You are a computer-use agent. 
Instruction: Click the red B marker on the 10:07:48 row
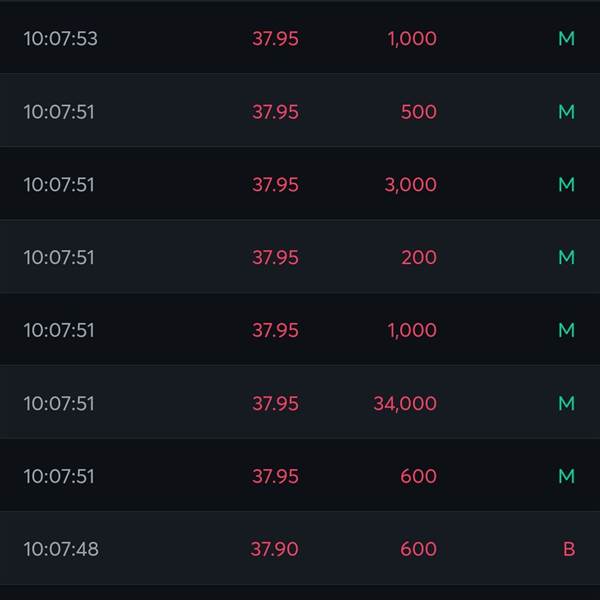tap(569, 549)
